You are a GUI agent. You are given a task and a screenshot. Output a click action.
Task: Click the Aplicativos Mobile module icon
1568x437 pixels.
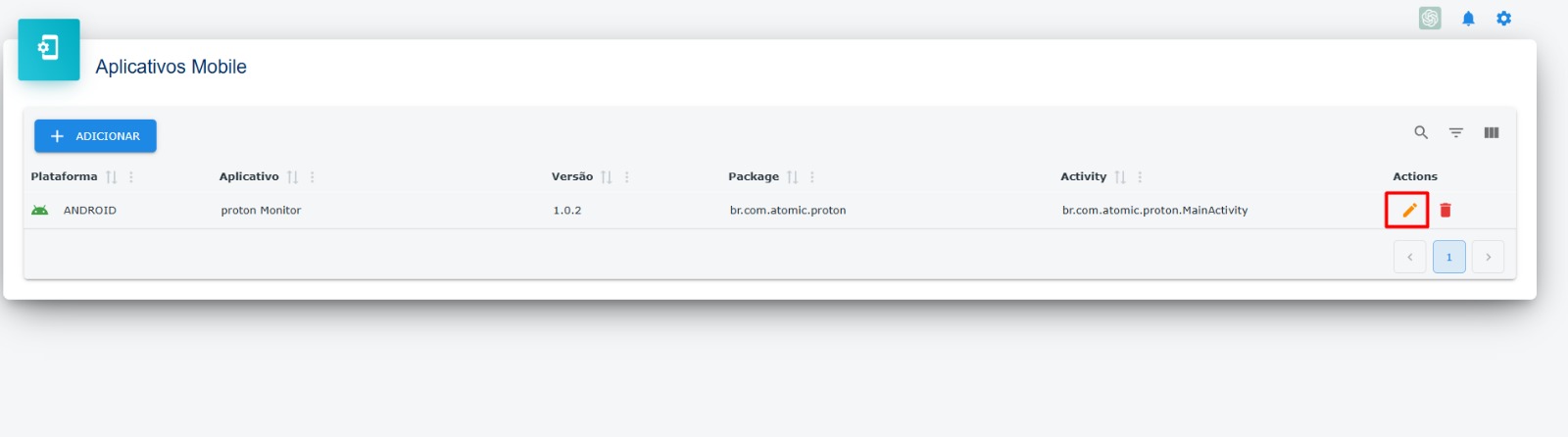point(49,49)
